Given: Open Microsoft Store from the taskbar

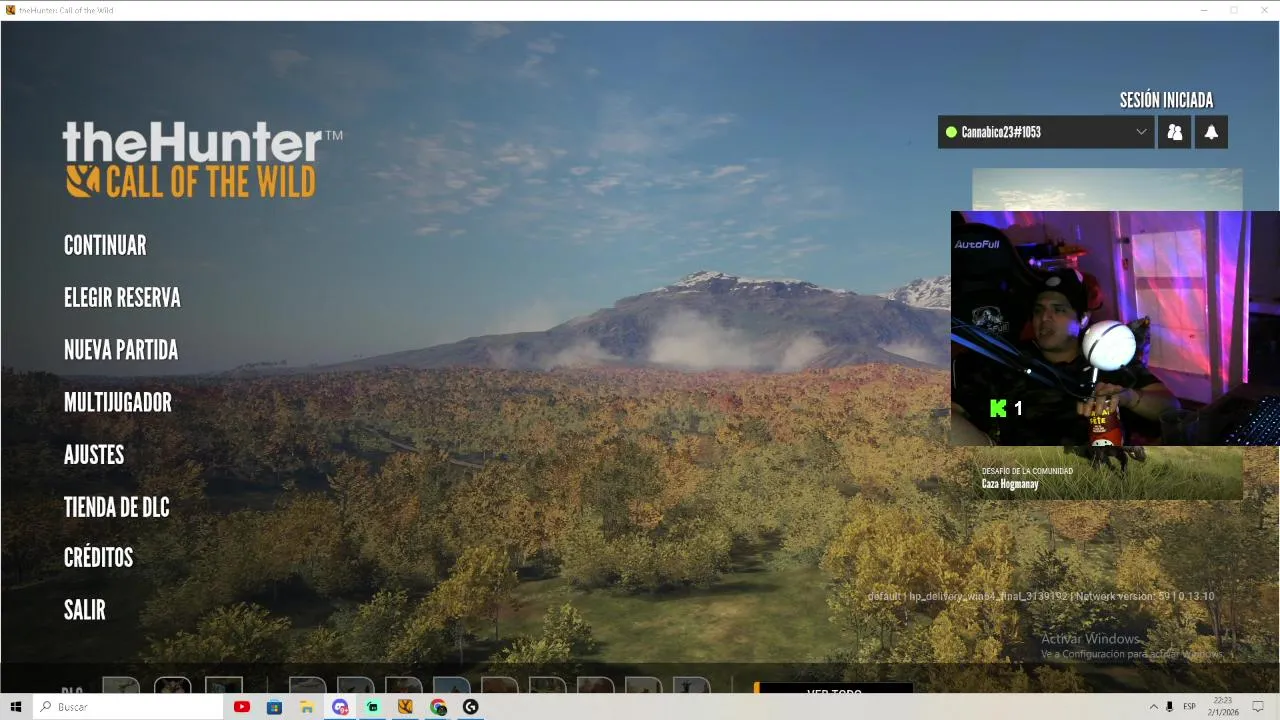Looking at the screenshot, I should tap(274, 707).
